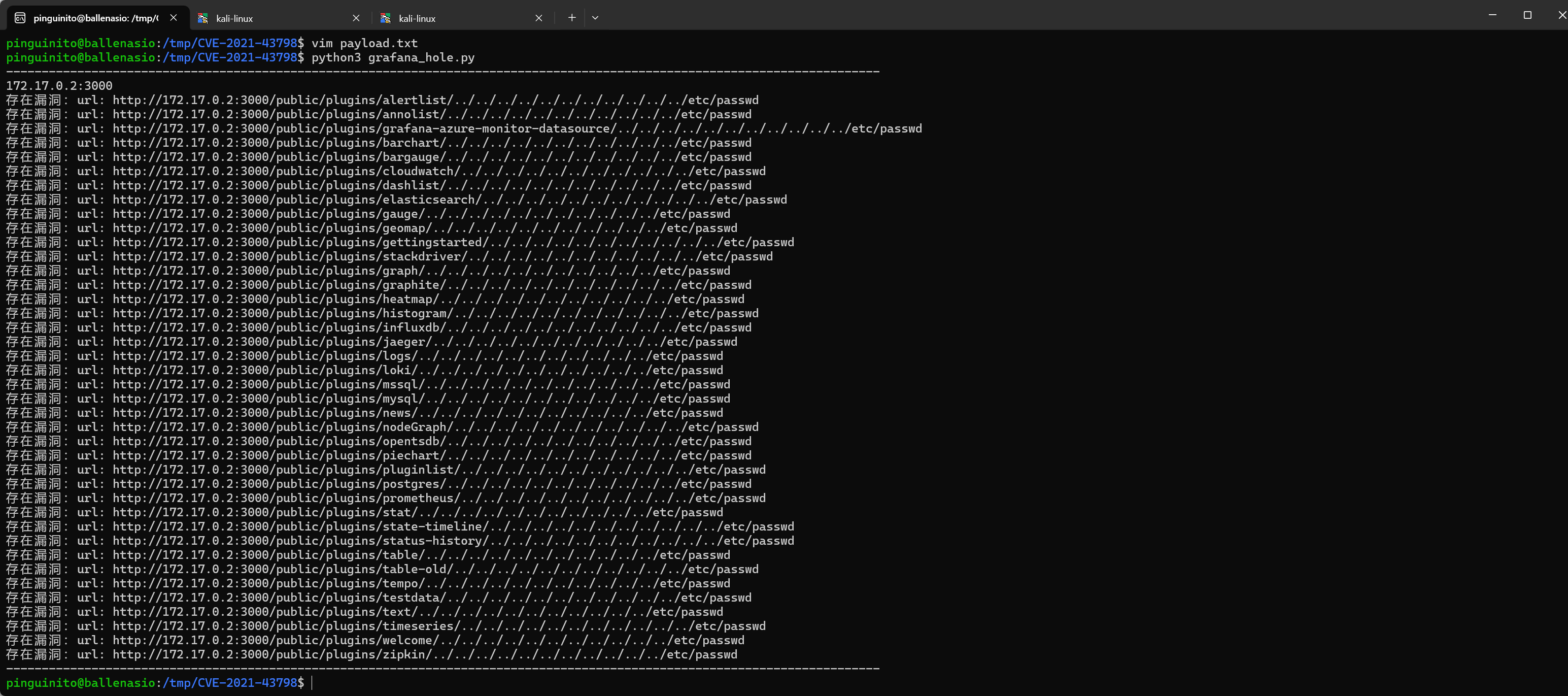The width and height of the screenshot is (1568, 696).
Task: Click the geomap plugin URL line
Action: click(371, 228)
